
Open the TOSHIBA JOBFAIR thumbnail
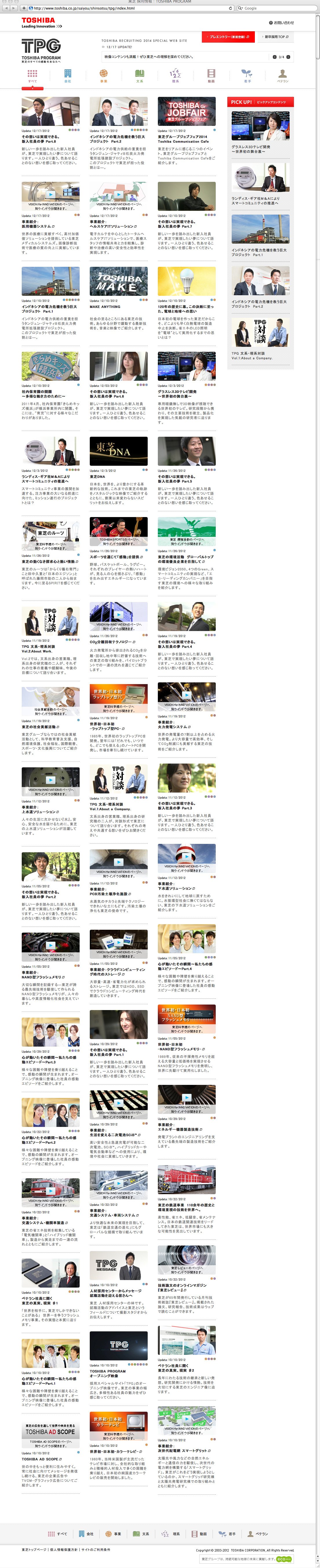tap(187, 111)
